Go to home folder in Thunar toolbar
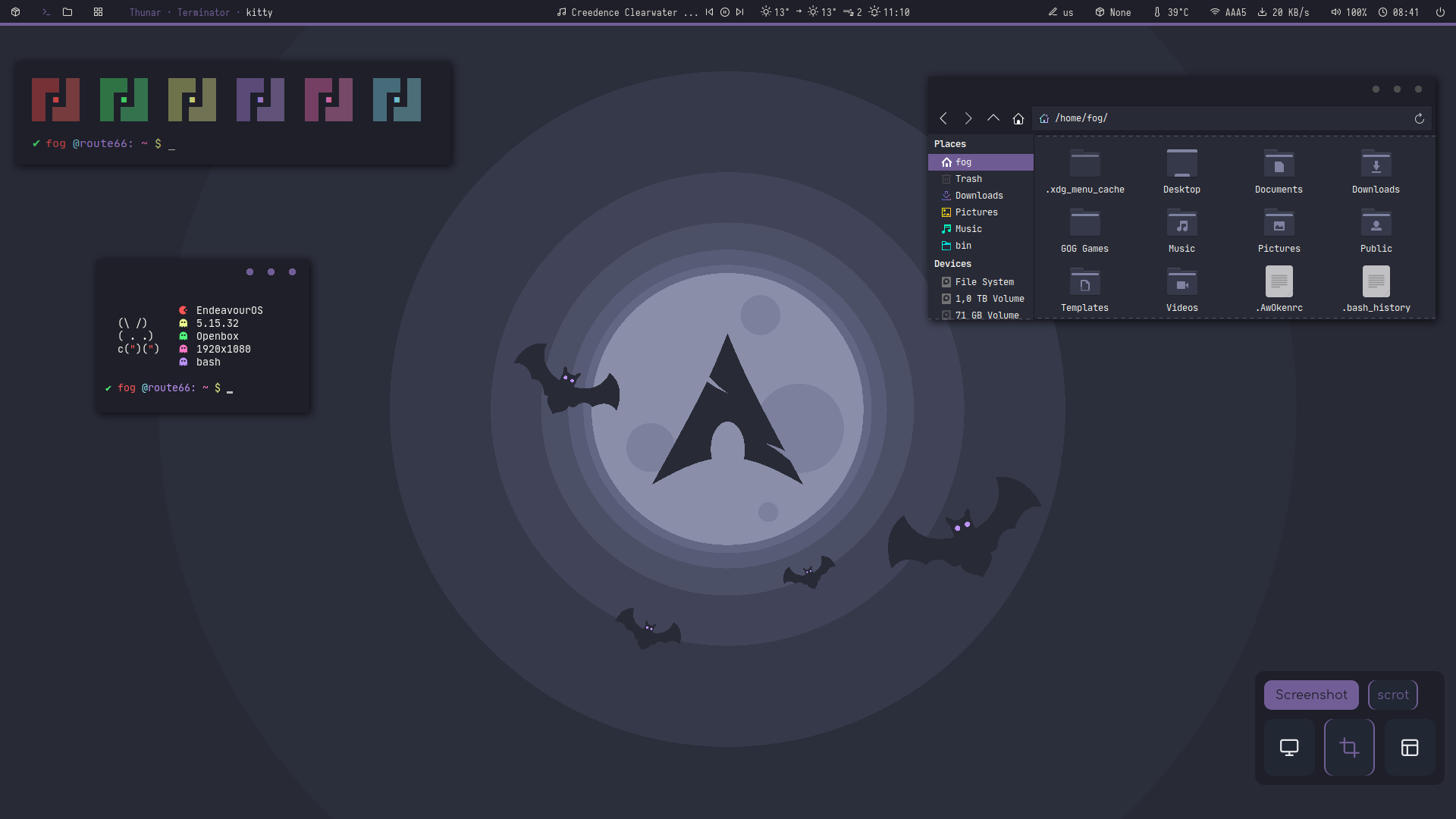 (x=1018, y=119)
